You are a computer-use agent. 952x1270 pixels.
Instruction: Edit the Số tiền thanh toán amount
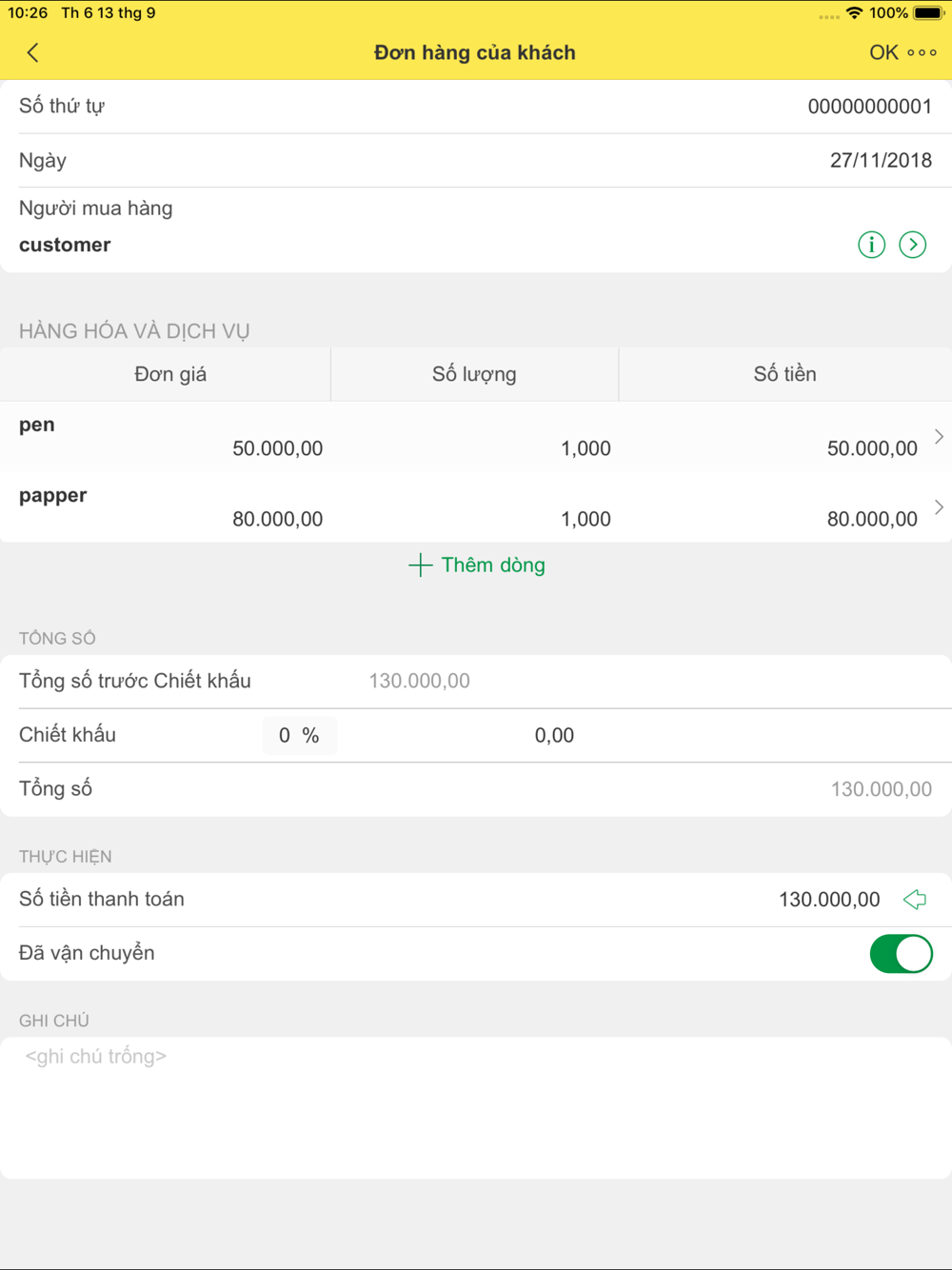(x=829, y=900)
